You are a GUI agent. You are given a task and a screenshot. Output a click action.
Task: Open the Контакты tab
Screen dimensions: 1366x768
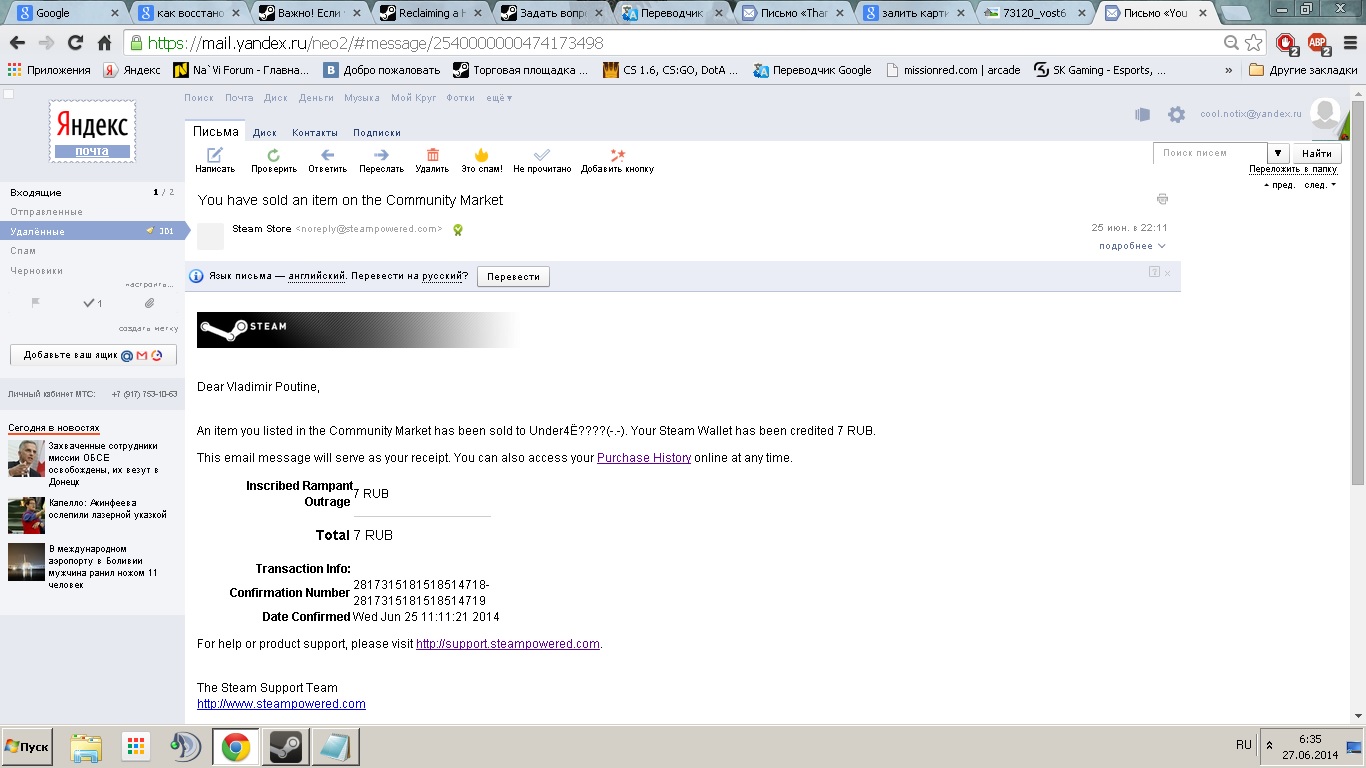tap(315, 132)
